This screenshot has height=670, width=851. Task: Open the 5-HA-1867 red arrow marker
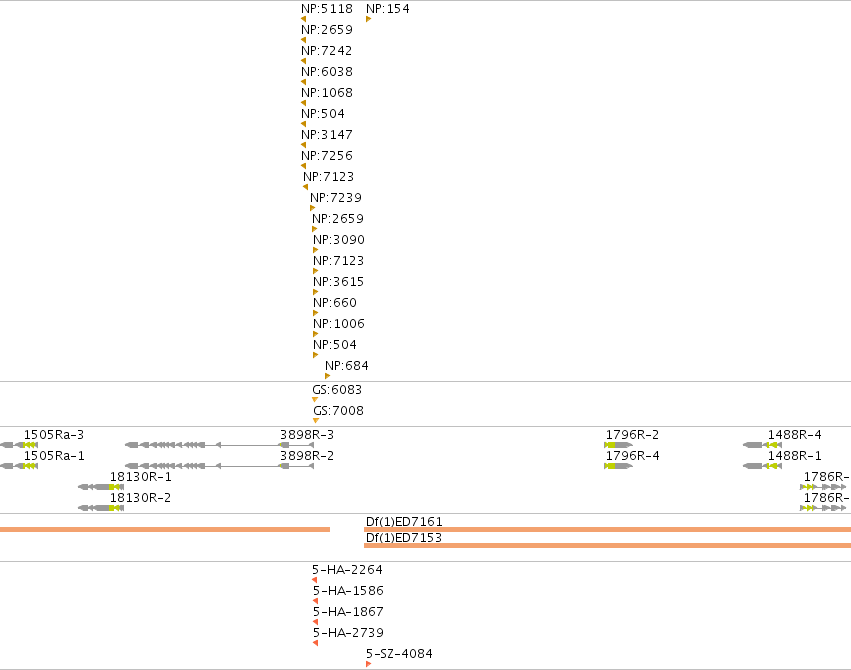coord(315,622)
